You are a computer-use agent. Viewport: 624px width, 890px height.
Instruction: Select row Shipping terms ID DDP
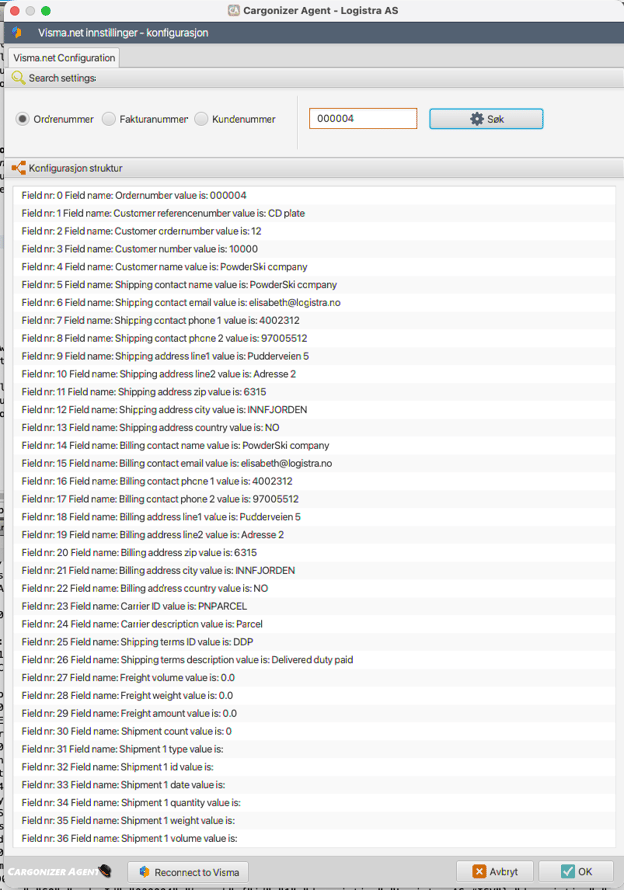314,643
